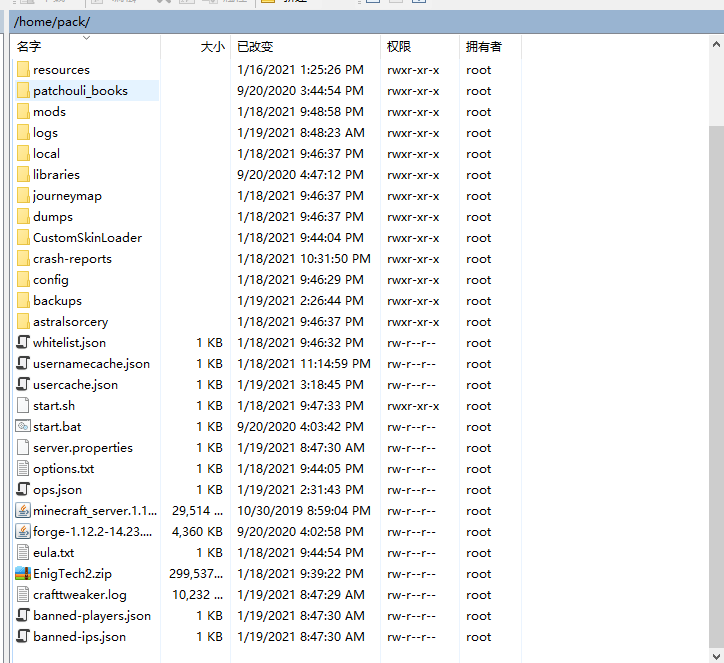This screenshot has width=724, height=663.
Task: Click the 10/30/2019 8:59:04 PM date
Action: [x=304, y=511]
